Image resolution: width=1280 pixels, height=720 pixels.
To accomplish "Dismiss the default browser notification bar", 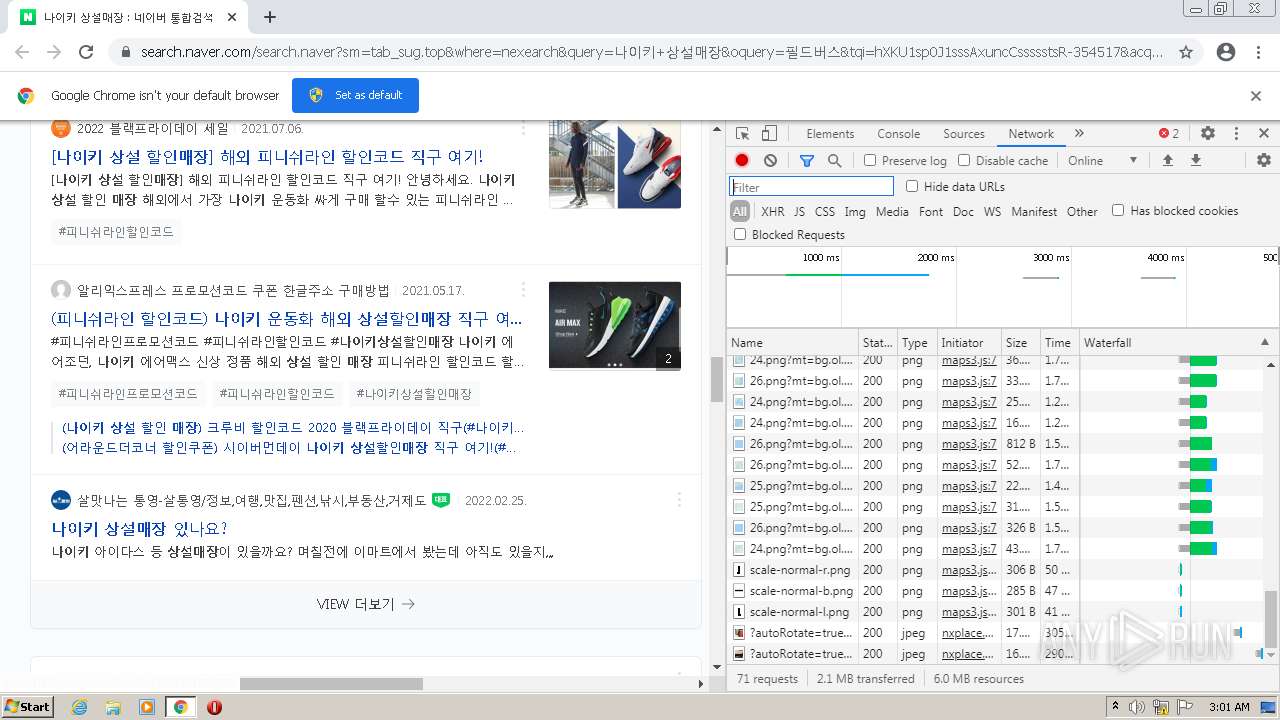I will click(1256, 96).
